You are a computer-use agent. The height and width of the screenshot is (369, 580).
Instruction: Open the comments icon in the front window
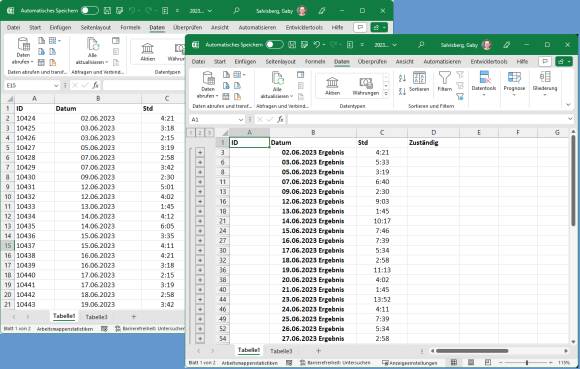click(544, 61)
